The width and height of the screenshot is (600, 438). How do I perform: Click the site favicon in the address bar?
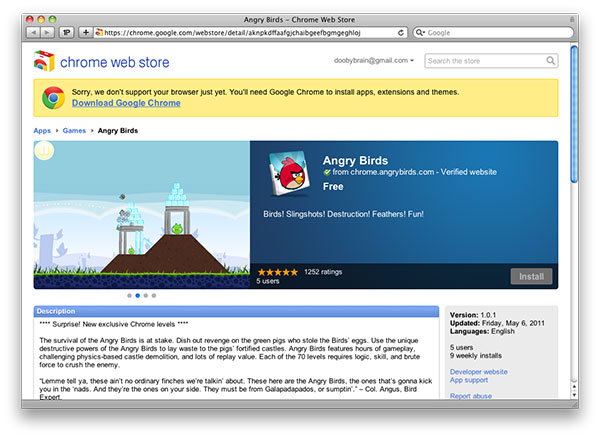point(99,33)
